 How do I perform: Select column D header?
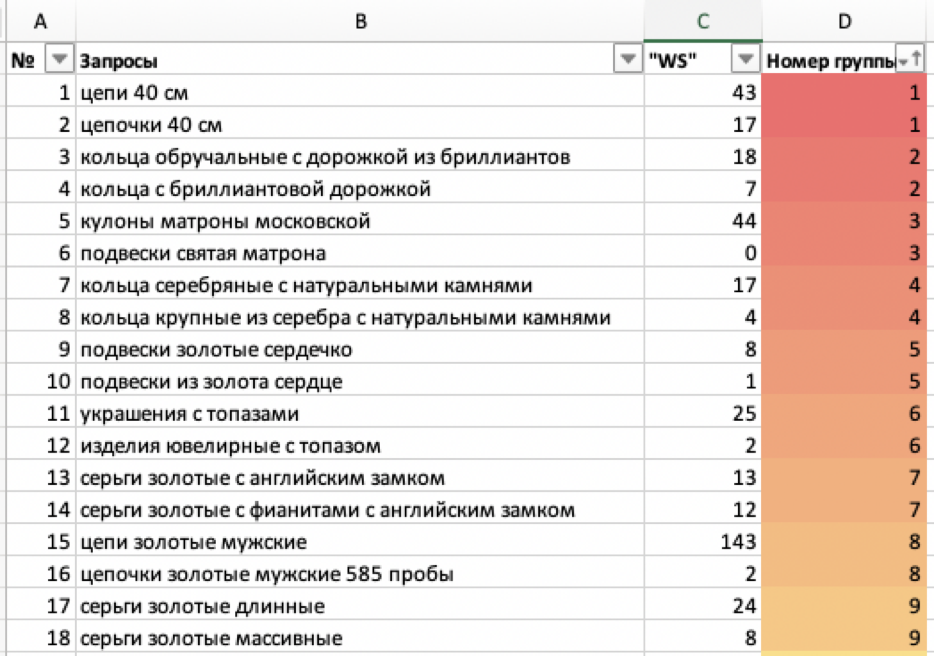844,21
